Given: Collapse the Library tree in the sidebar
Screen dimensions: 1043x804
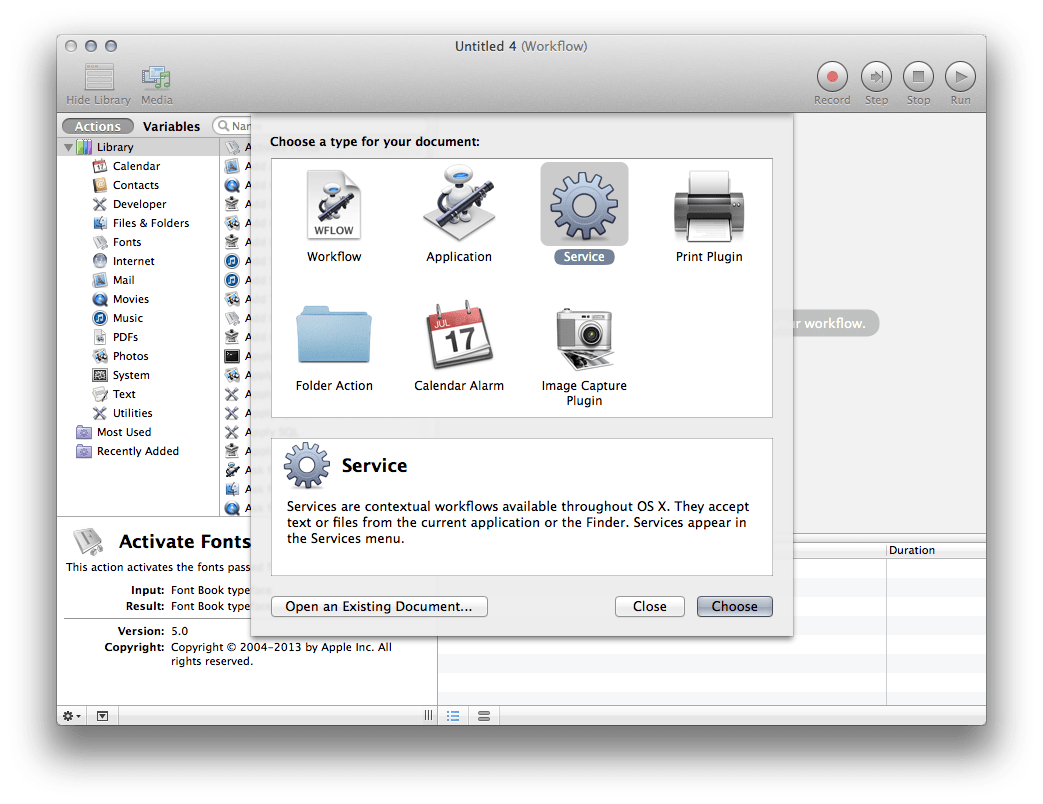Looking at the screenshot, I should point(70,145).
